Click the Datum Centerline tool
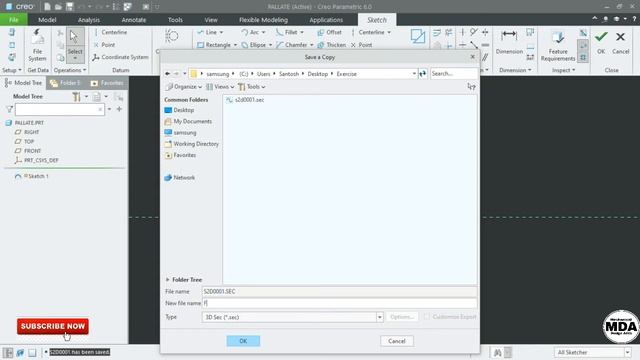The image size is (640, 360). point(110,32)
